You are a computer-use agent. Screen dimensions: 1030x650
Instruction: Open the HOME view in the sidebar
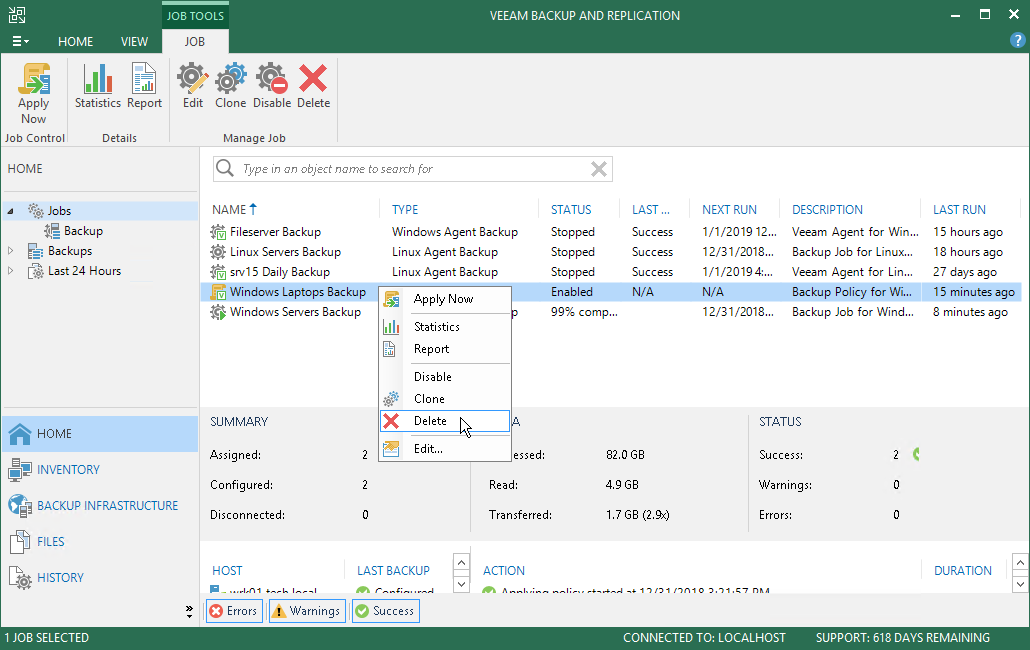coord(100,434)
